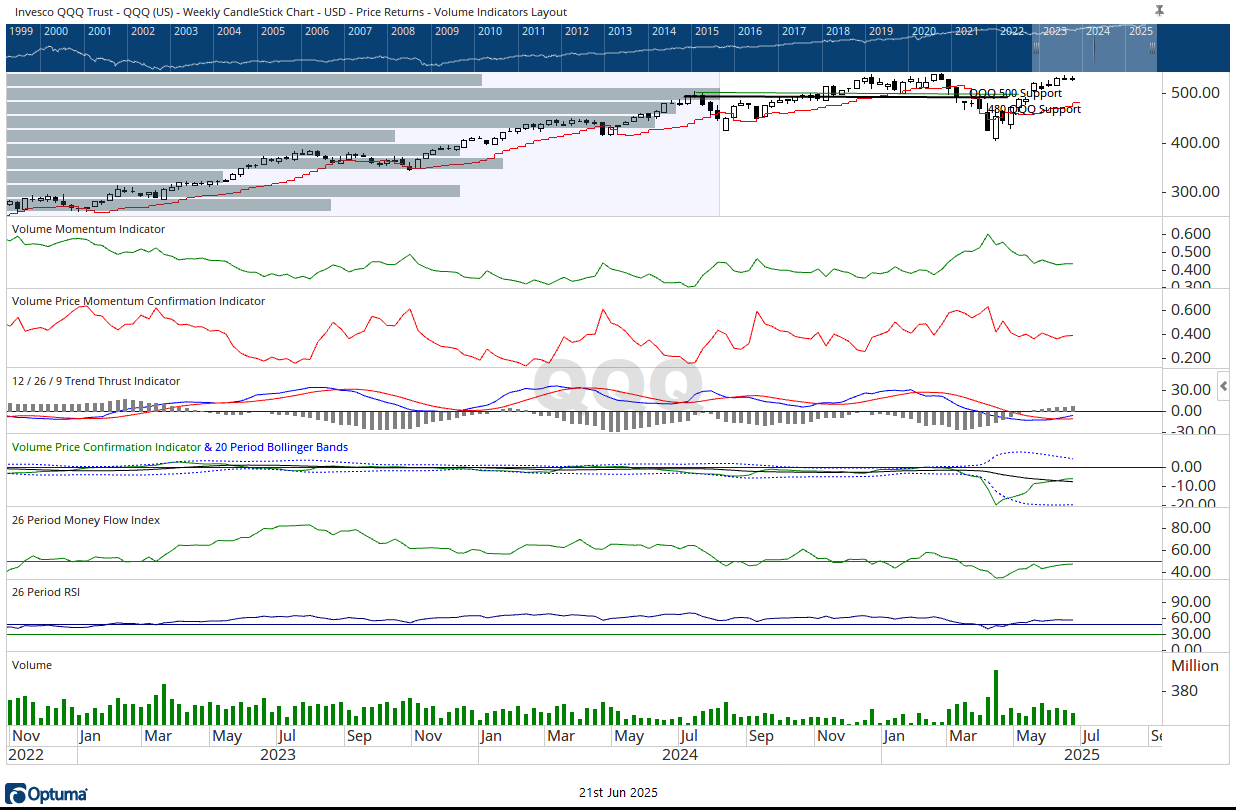Click the pushpin icon at top right

pyautogui.click(x=1159, y=10)
